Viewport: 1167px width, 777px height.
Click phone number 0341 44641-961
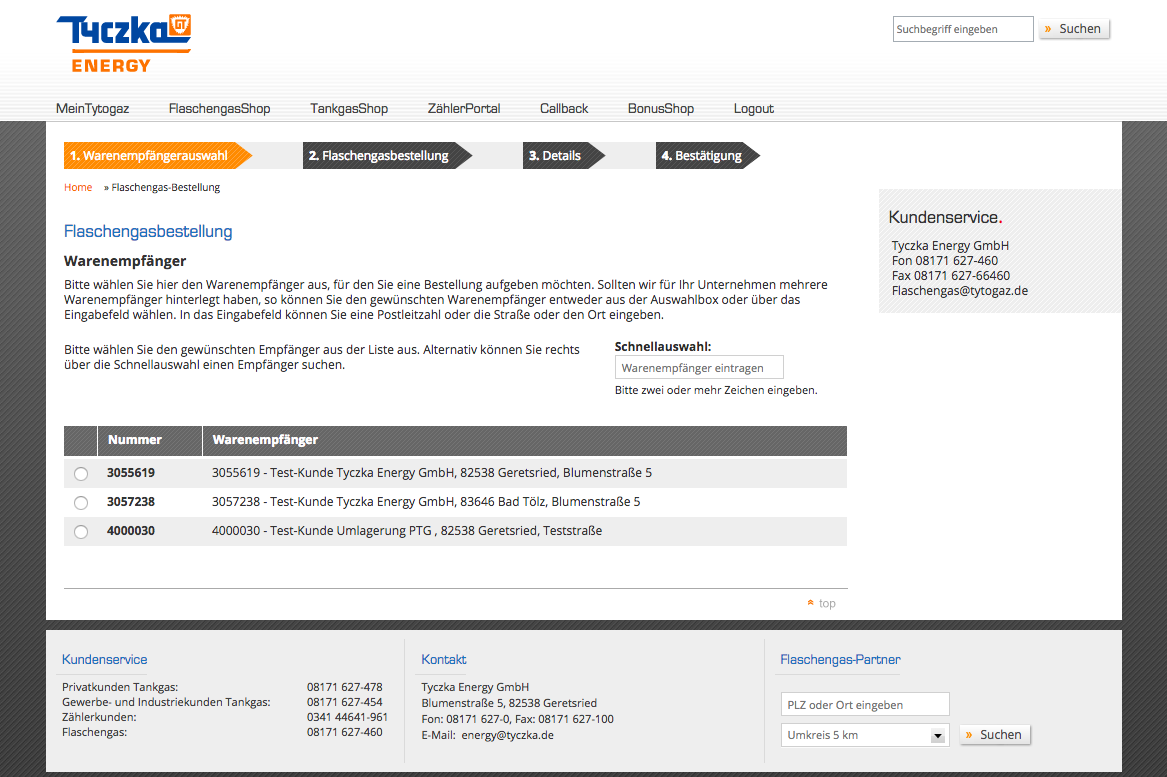pos(348,717)
